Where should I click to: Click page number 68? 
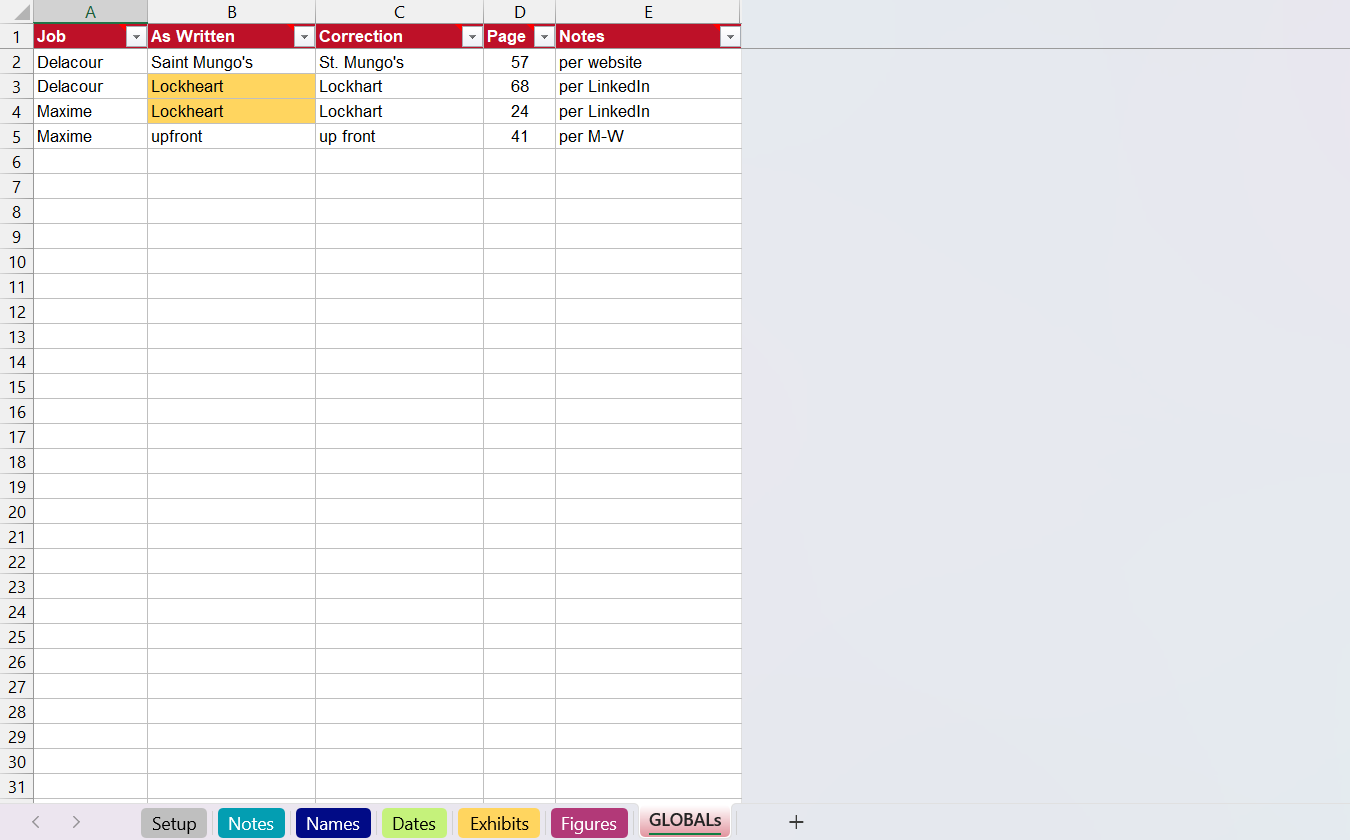519,87
